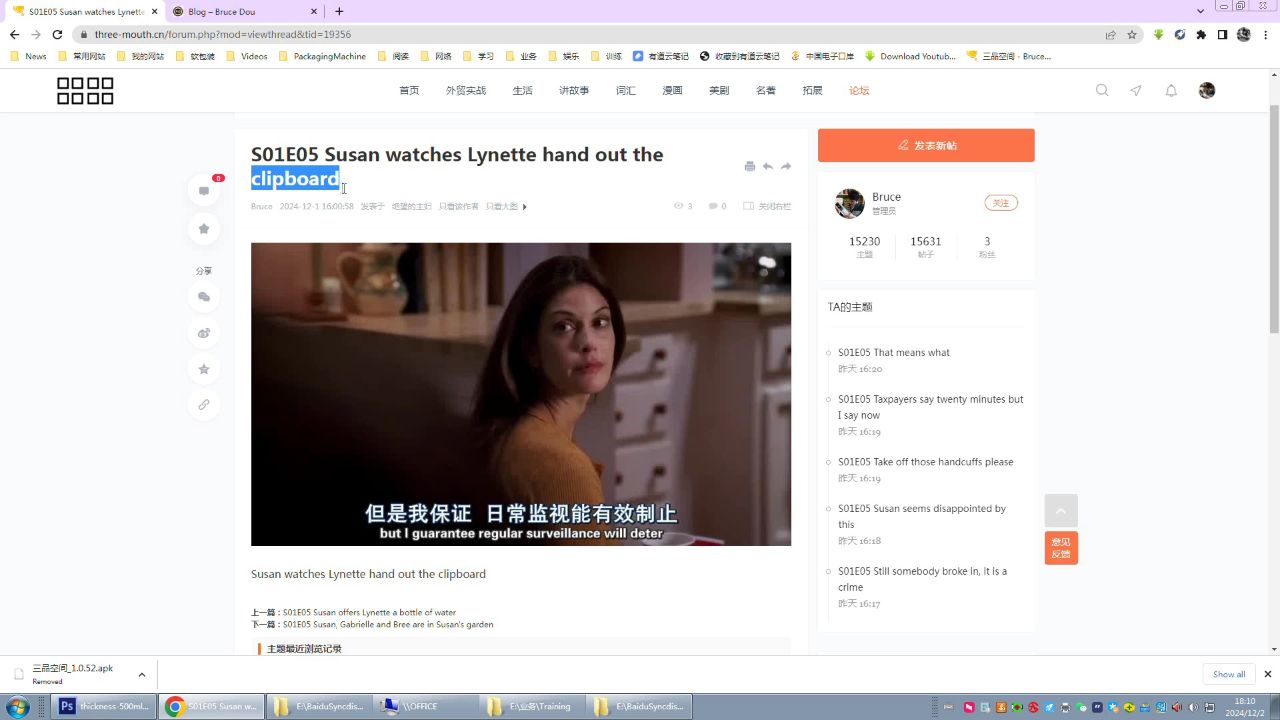The height and width of the screenshot is (720, 1280).
Task: Switch to Photoshop thickness-500ml taskbar item
Action: click(104, 706)
